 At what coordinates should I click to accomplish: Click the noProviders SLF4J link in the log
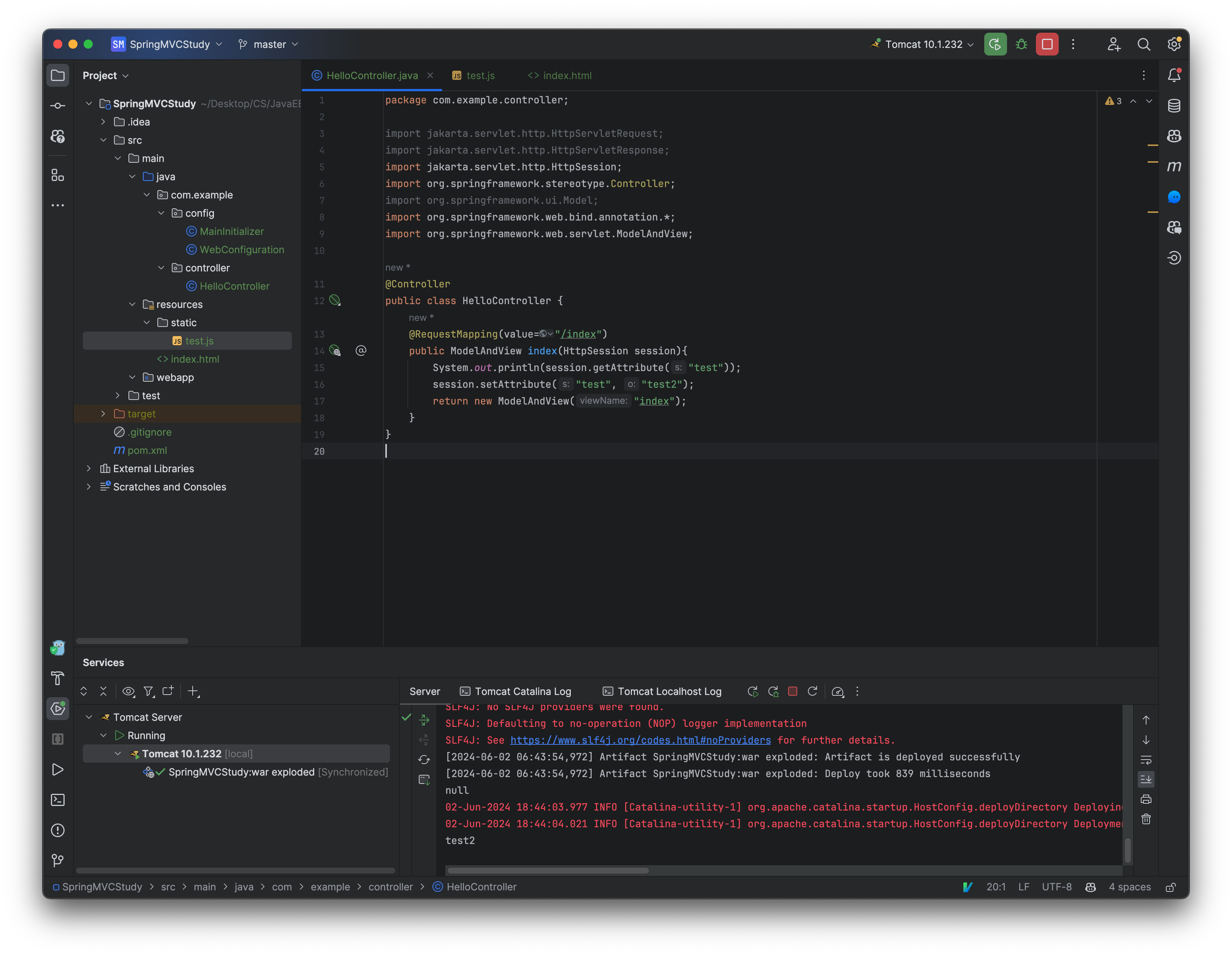point(640,740)
